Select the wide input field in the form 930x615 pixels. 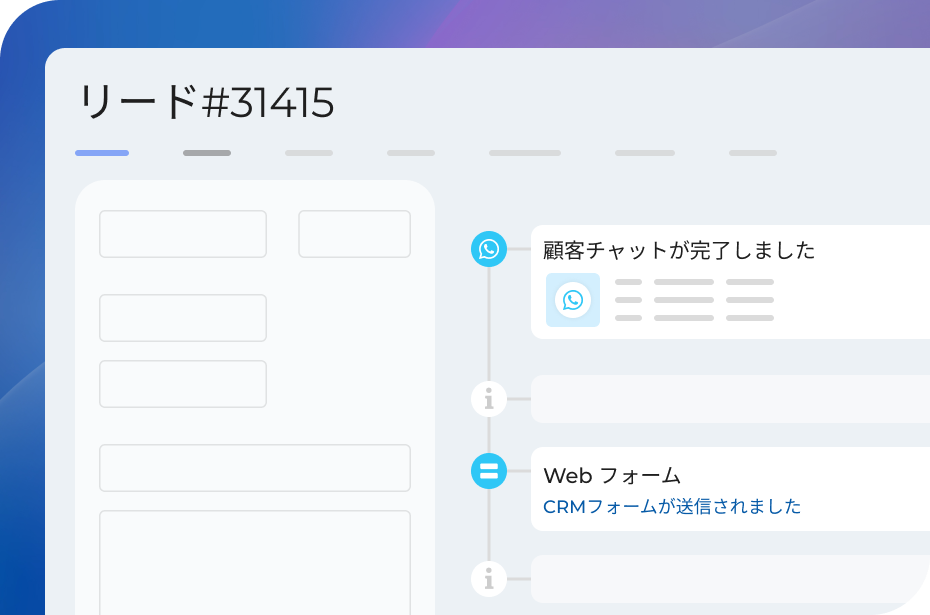click(x=254, y=467)
